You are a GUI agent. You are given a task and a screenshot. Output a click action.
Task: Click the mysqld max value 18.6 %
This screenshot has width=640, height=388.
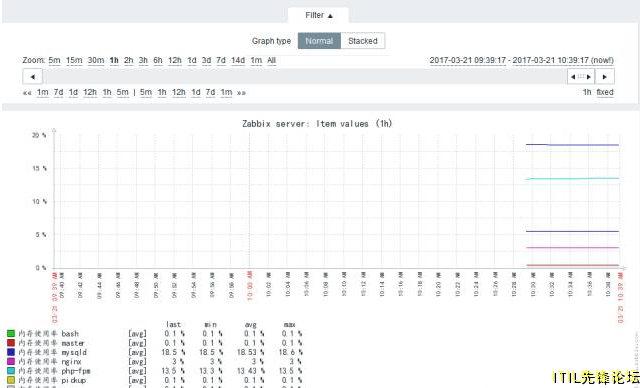pos(290,352)
